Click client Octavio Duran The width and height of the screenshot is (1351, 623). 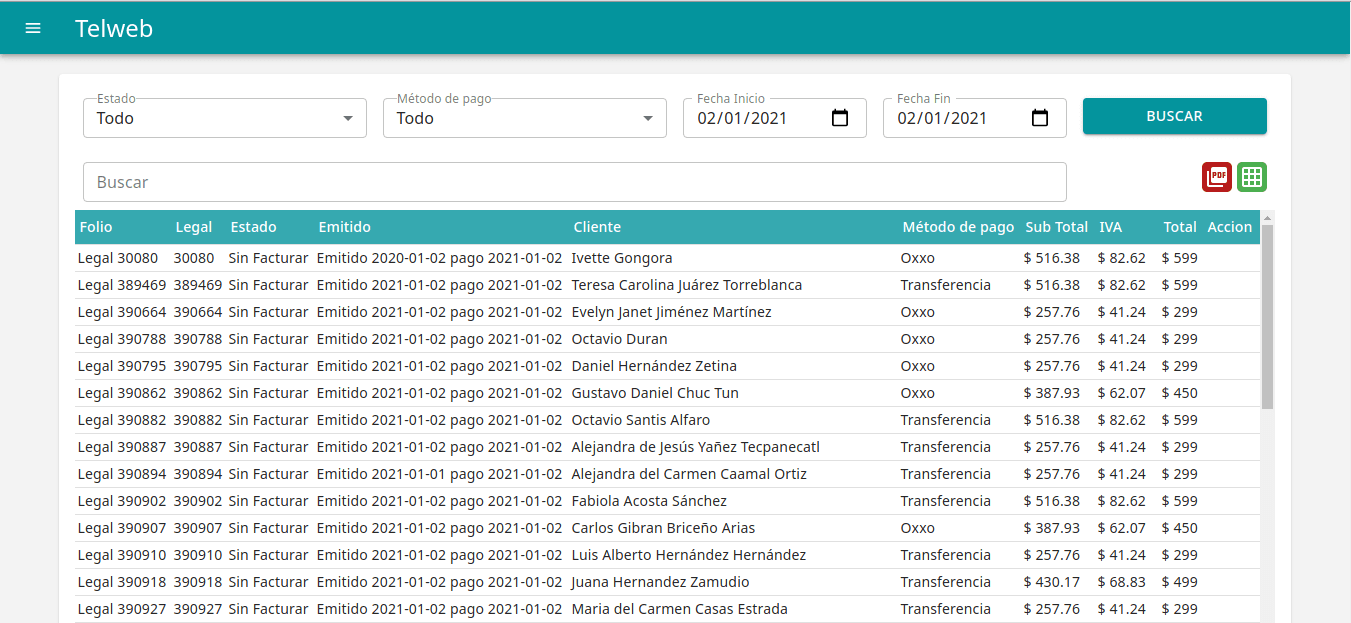[x=619, y=339]
